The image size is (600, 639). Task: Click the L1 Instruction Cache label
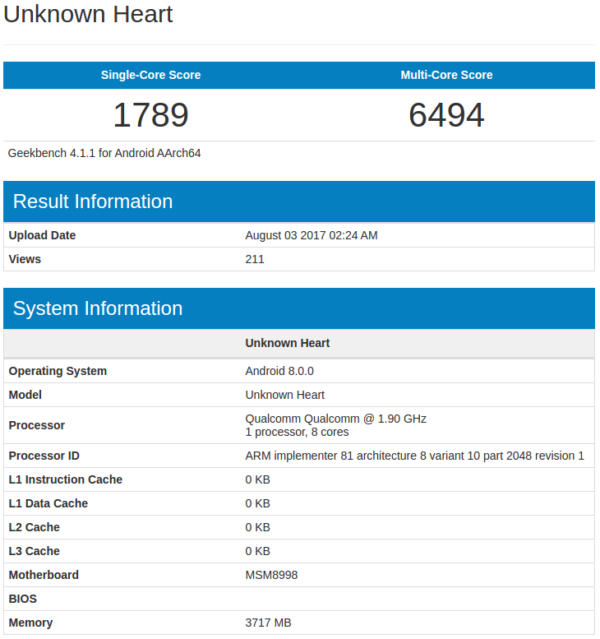point(65,480)
